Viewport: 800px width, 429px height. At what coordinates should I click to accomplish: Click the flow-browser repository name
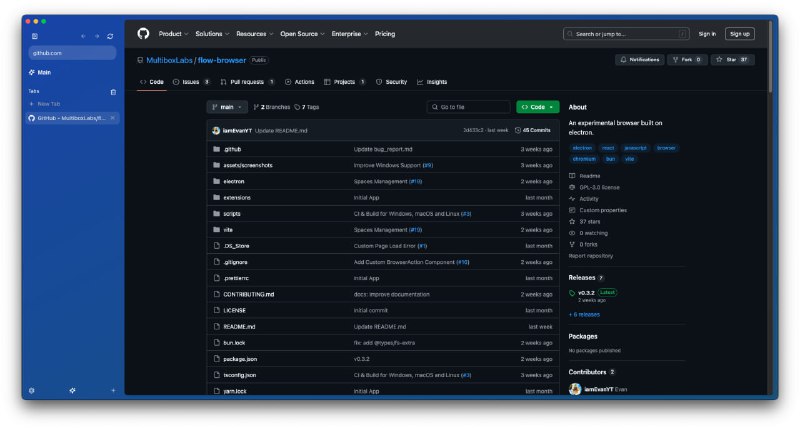222,60
